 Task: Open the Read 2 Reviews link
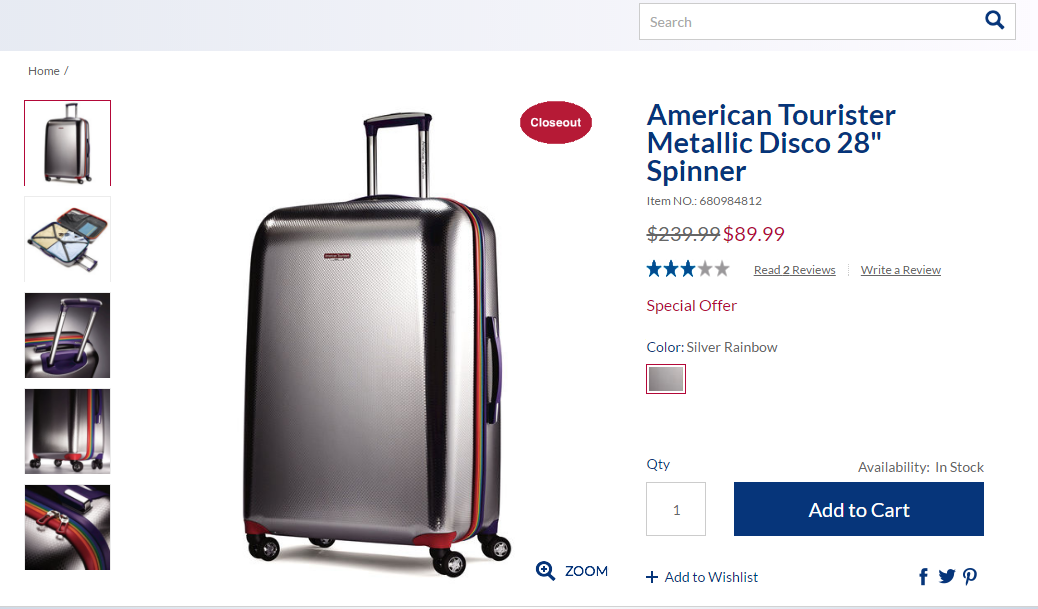click(794, 270)
